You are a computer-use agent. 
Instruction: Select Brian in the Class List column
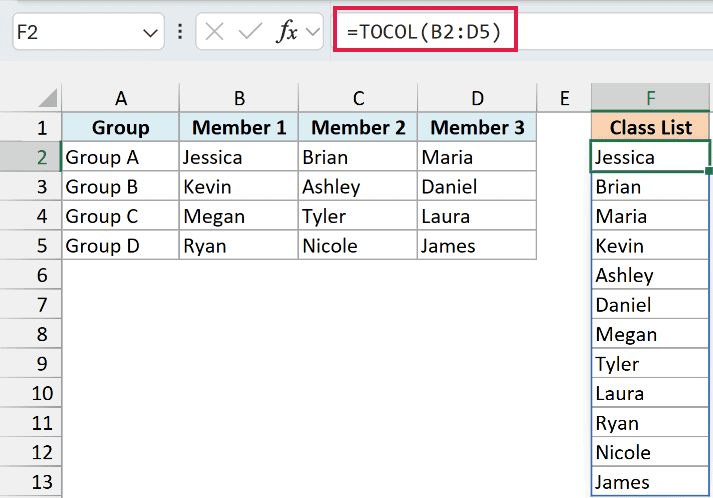650,186
